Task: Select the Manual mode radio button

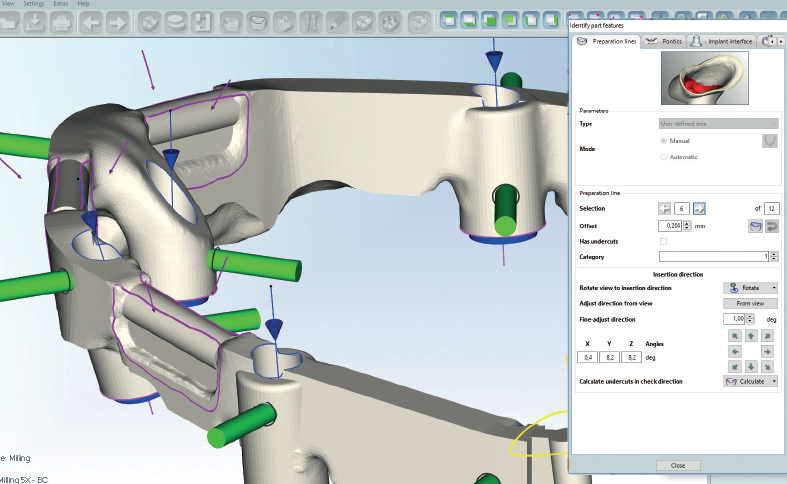Action: tap(664, 141)
